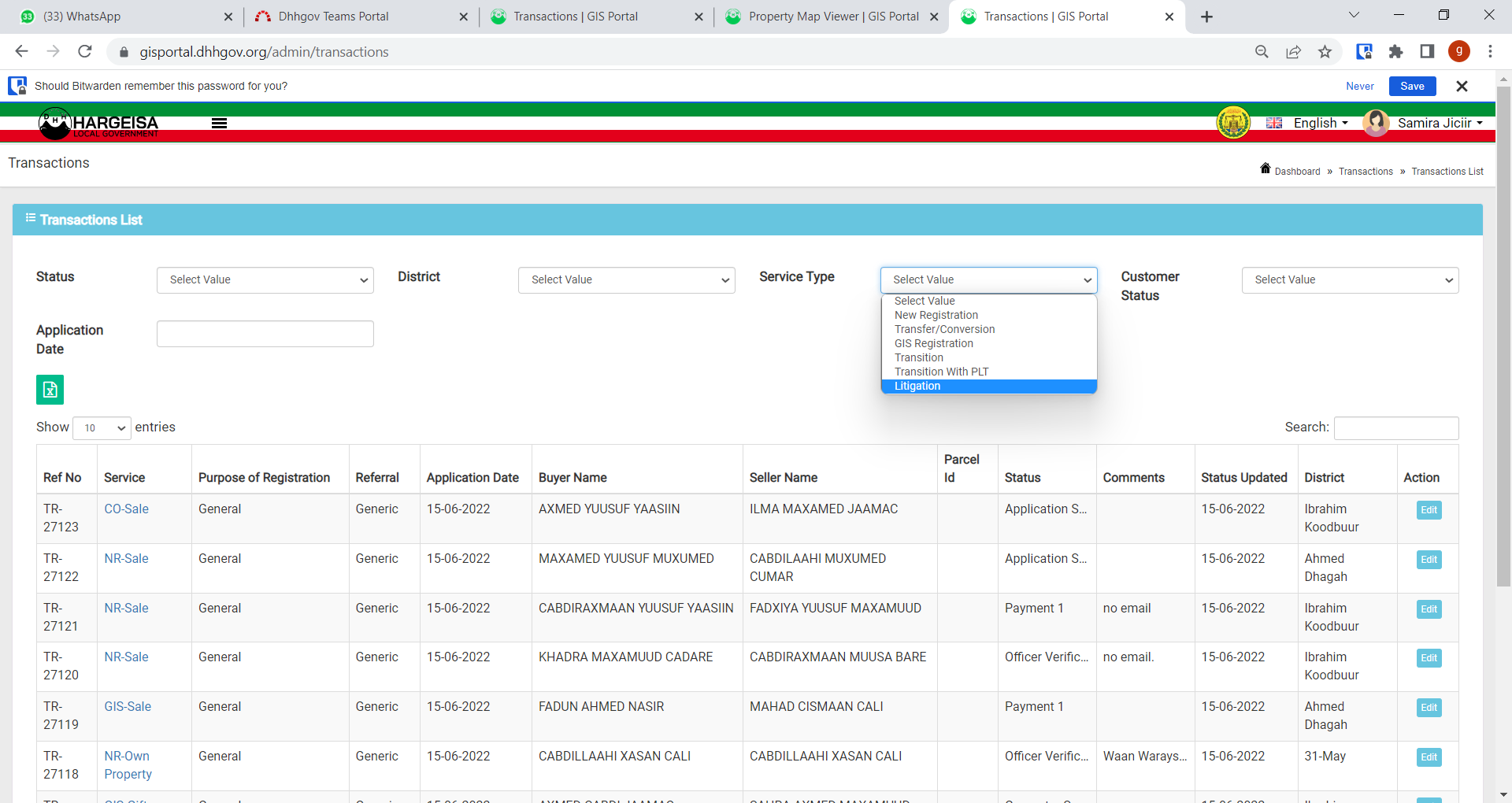Edit transaction TR-27123
The image size is (1512, 803).
[1429, 510]
